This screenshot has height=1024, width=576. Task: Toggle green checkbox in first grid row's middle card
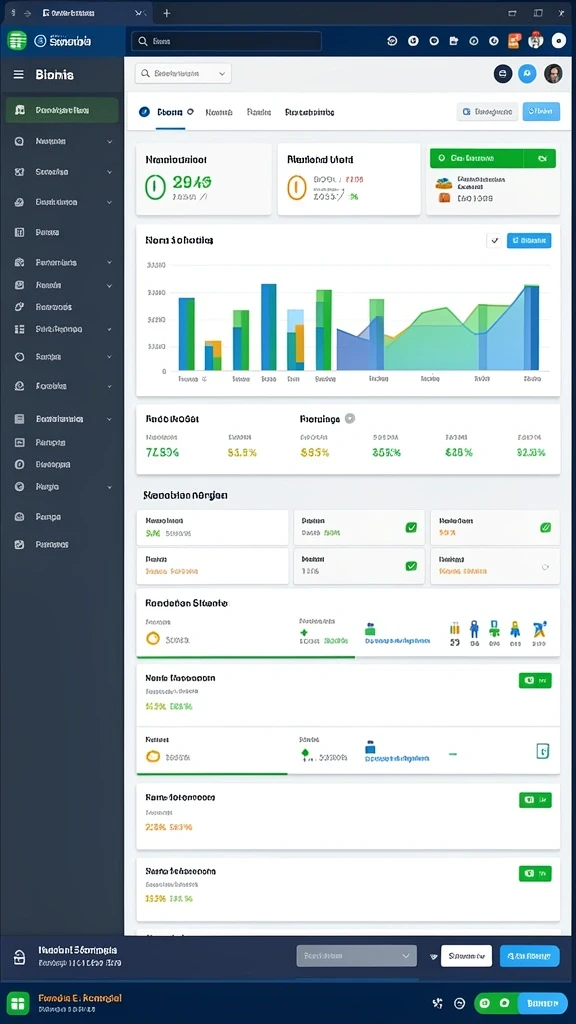click(x=411, y=527)
